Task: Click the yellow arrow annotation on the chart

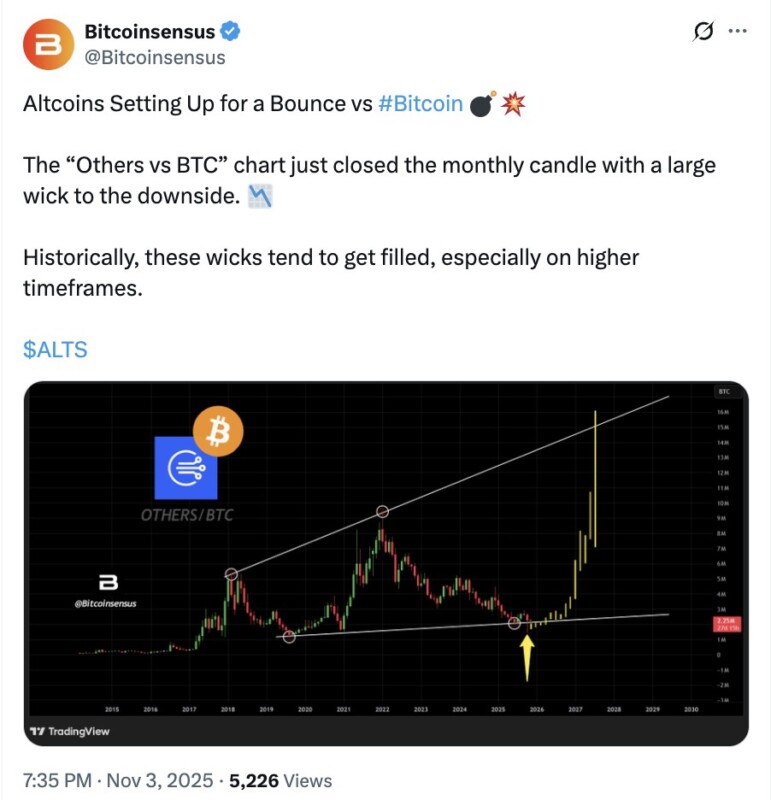Action: 527,658
